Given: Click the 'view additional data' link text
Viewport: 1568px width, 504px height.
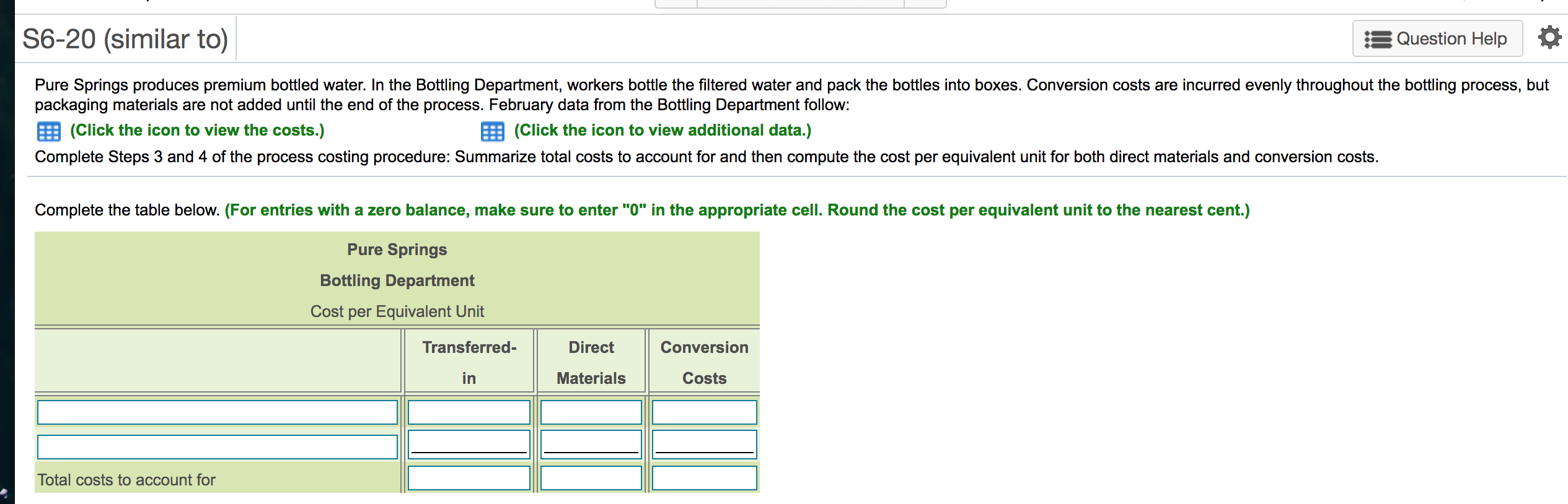Looking at the screenshot, I should point(663,130).
